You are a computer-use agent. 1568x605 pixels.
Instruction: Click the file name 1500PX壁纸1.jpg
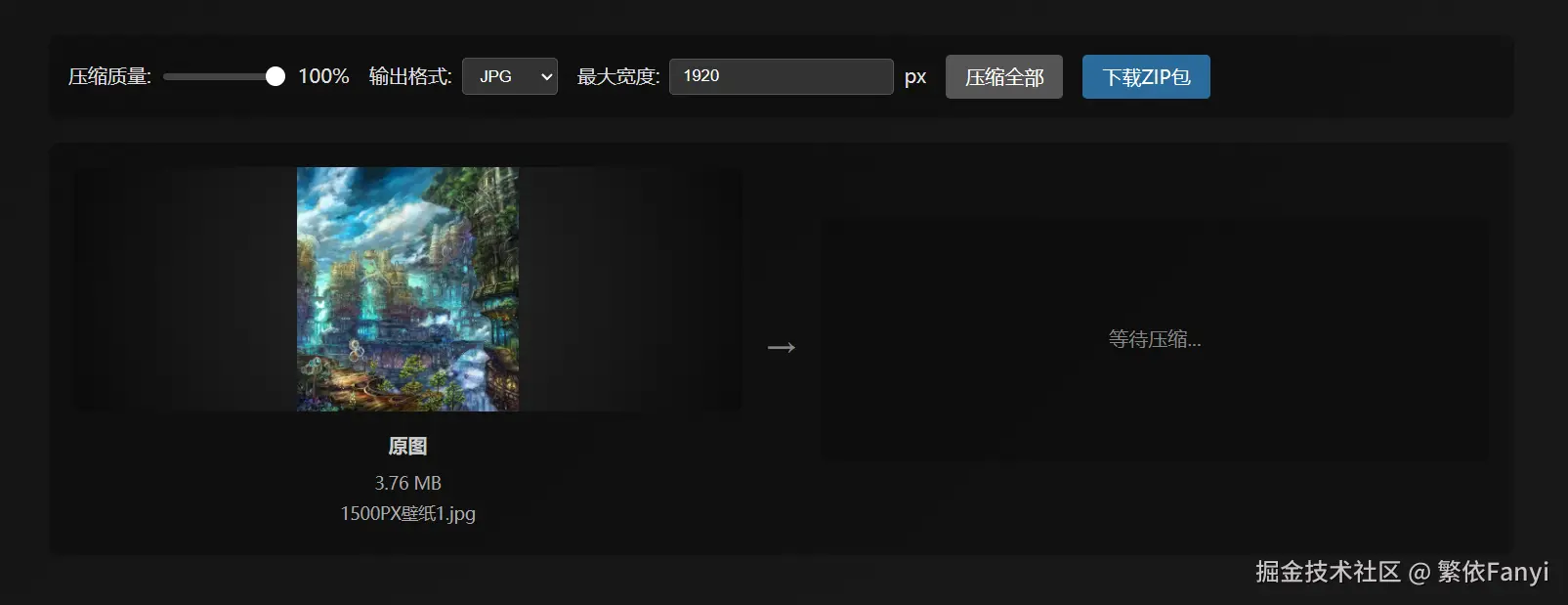(407, 513)
